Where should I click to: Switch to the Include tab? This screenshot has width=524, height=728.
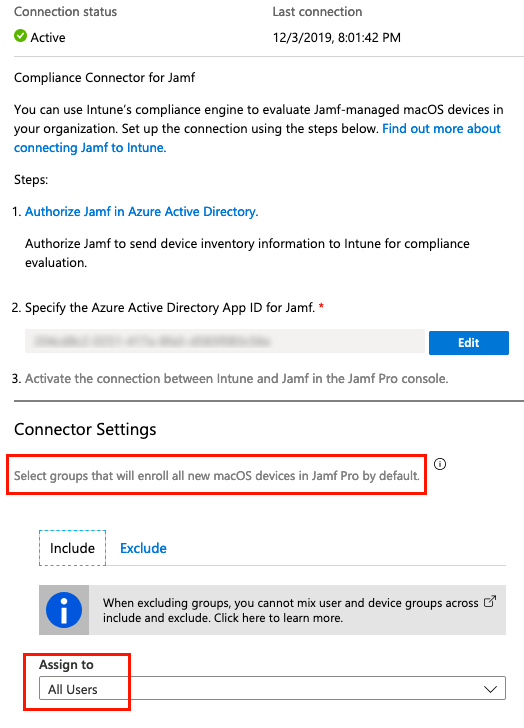pos(72,548)
